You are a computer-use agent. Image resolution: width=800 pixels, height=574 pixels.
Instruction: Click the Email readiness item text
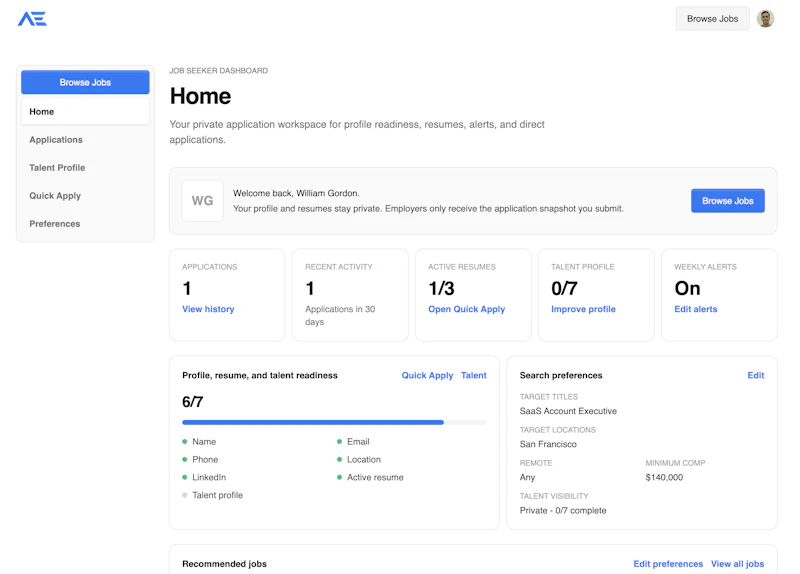pyautogui.click(x=358, y=442)
